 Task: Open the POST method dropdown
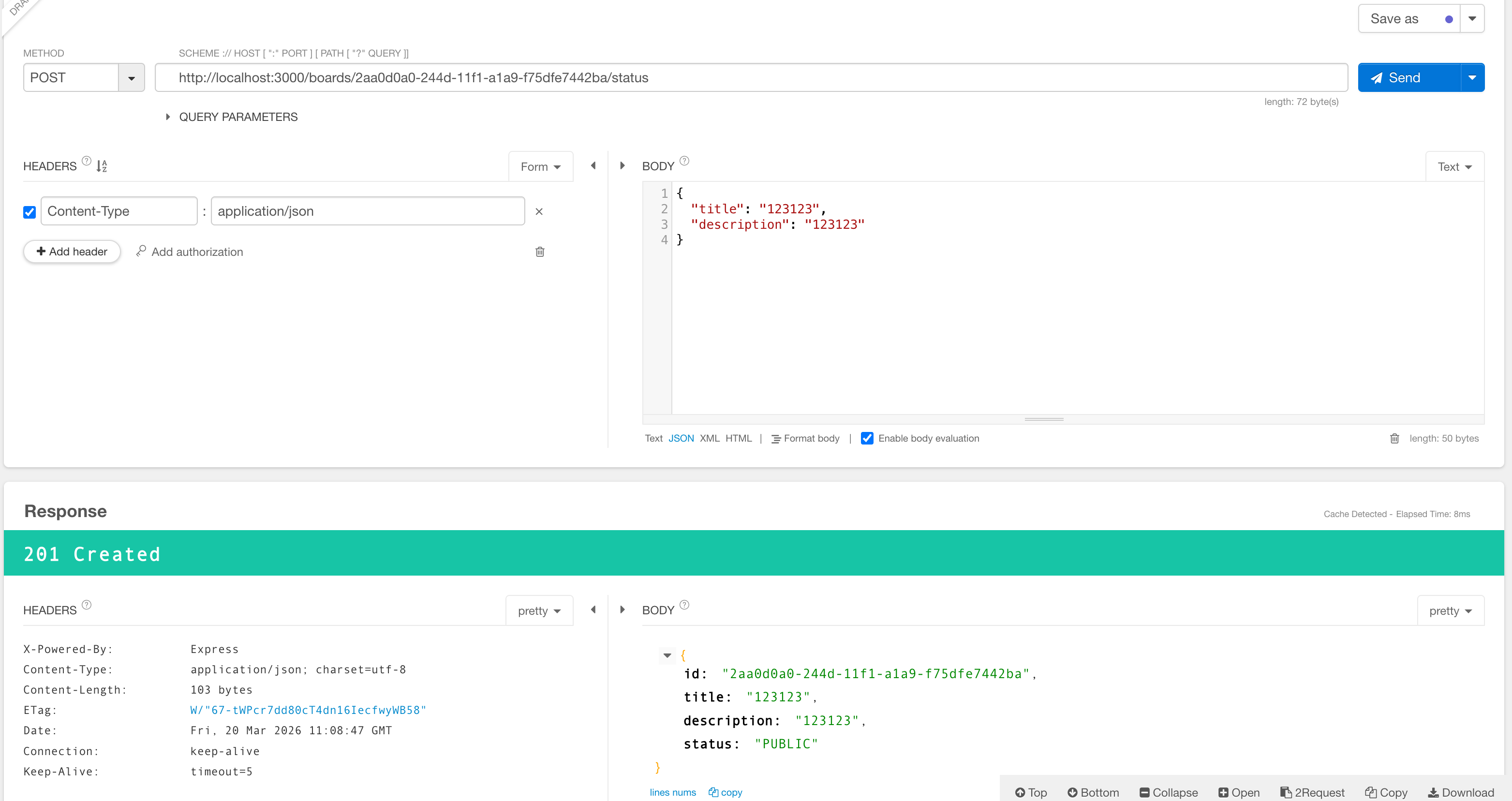tap(132, 78)
